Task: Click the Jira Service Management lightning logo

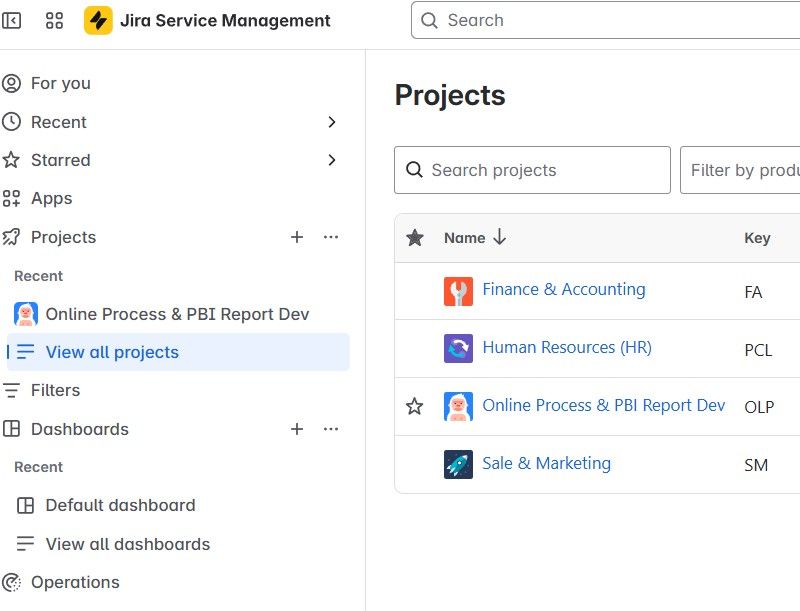Action: (x=98, y=20)
